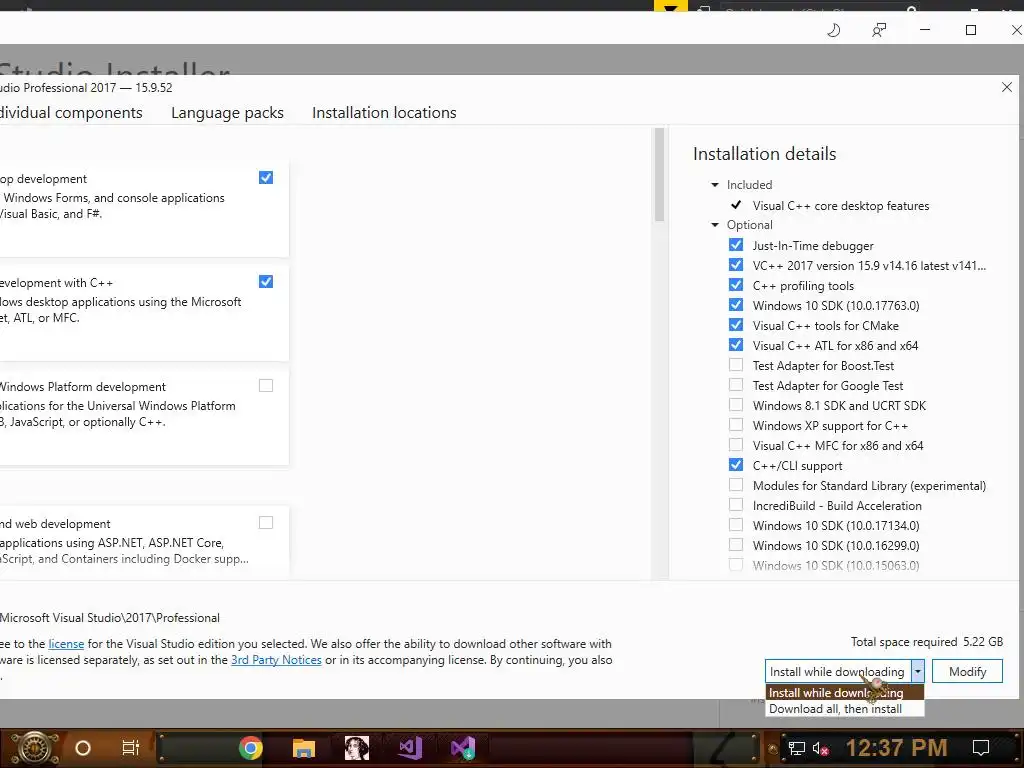1024x768 pixels.
Task: Collapse the Included section
Action: 715,185
